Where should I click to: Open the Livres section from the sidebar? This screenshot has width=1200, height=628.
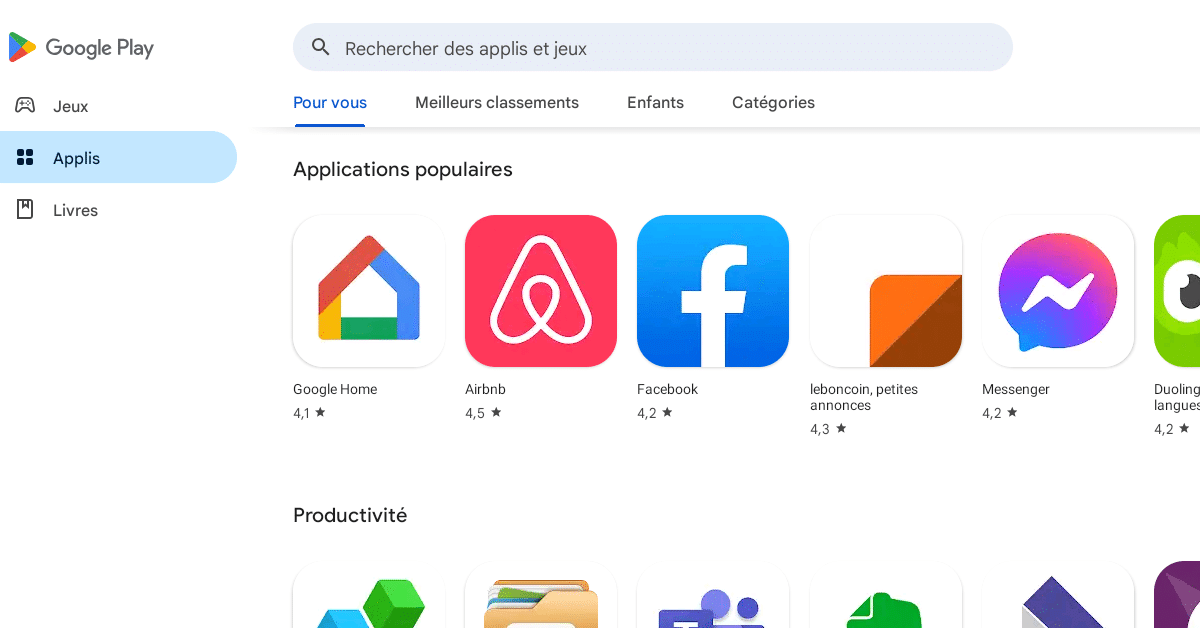point(74,210)
